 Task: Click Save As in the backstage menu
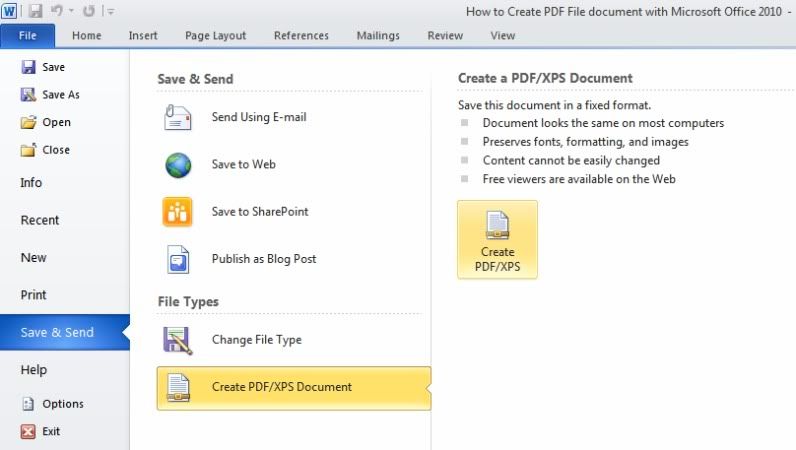coord(60,95)
